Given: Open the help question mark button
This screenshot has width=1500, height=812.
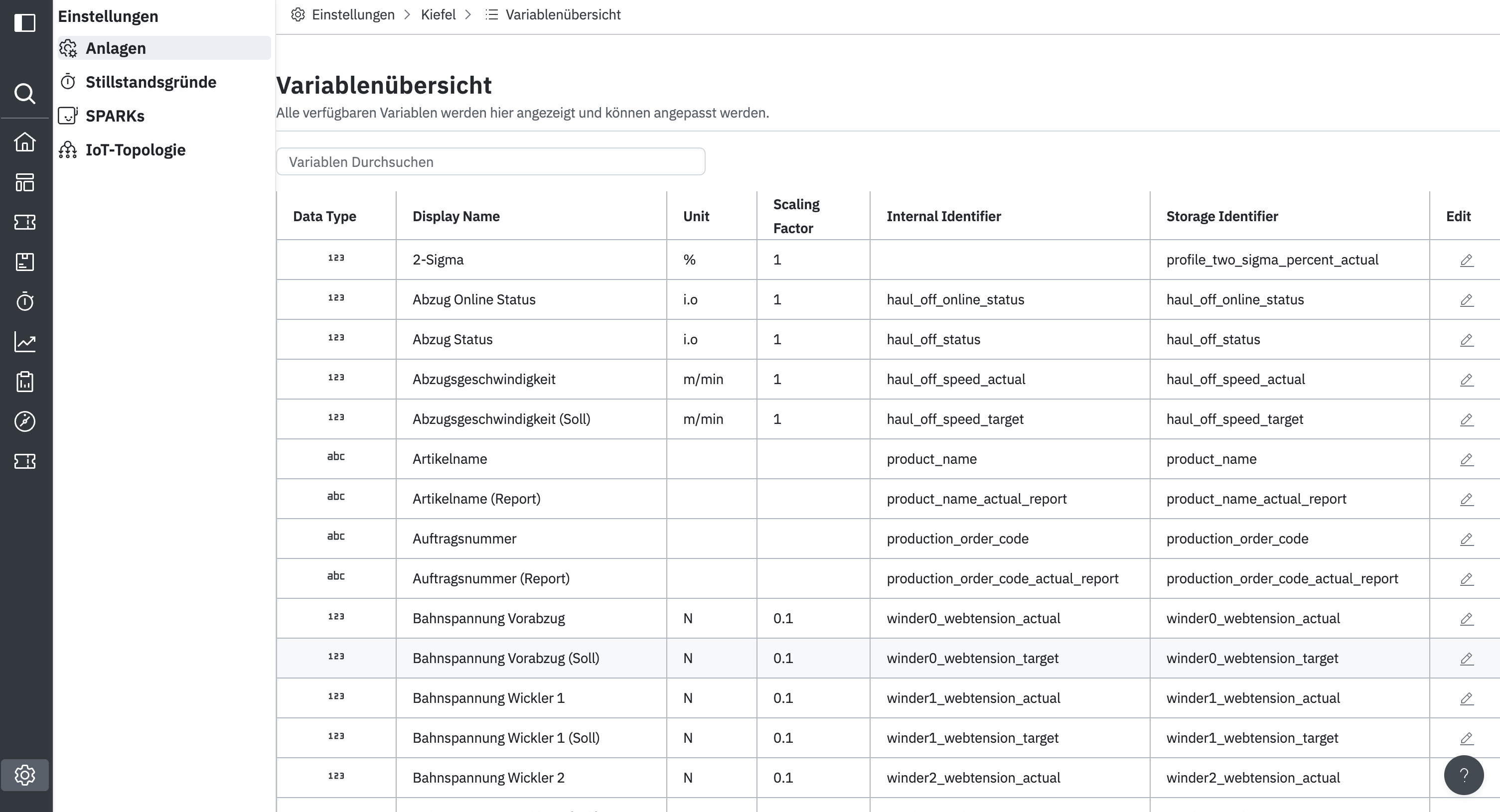Looking at the screenshot, I should click(x=1463, y=775).
